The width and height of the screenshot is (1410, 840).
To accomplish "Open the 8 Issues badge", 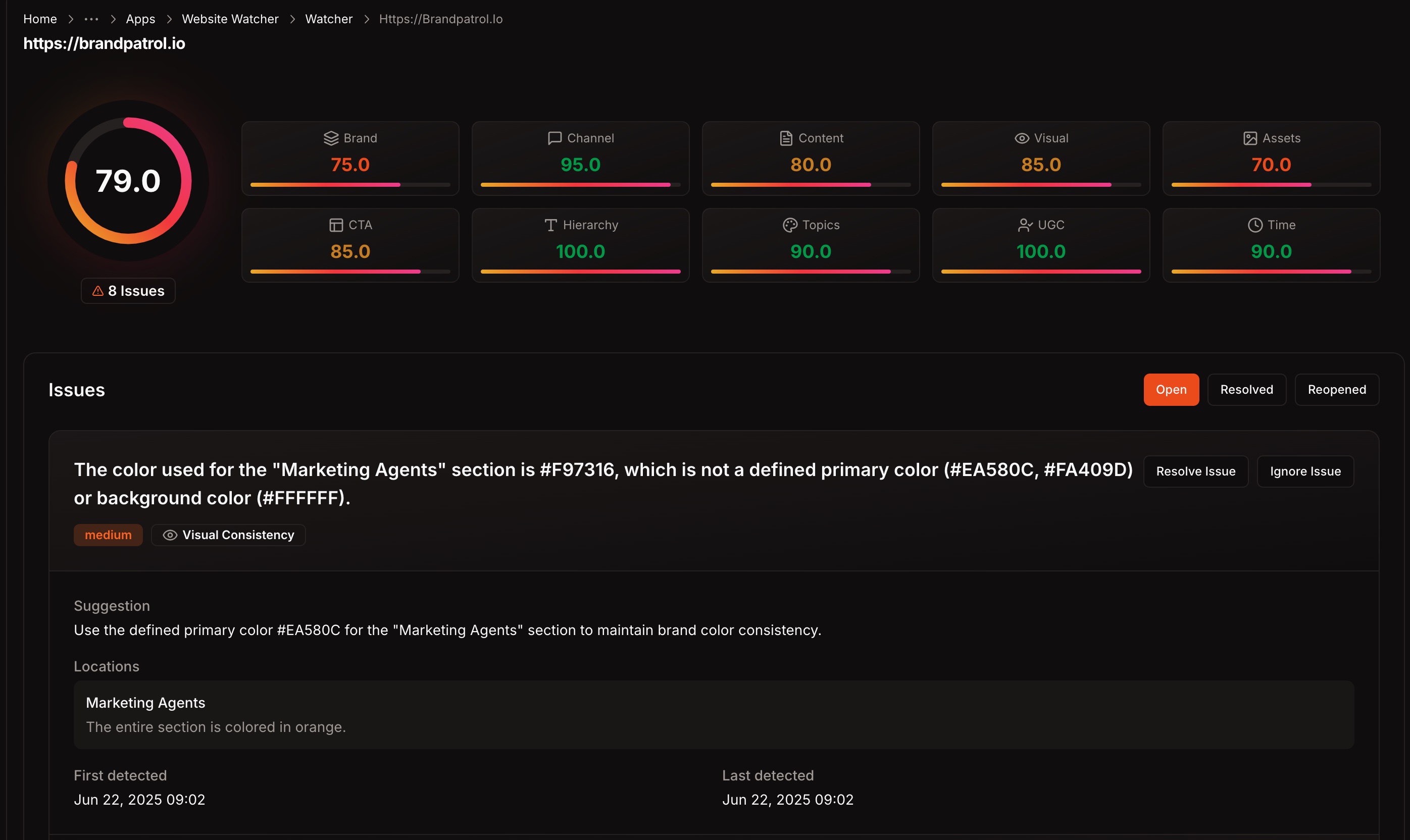I will (x=128, y=291).
